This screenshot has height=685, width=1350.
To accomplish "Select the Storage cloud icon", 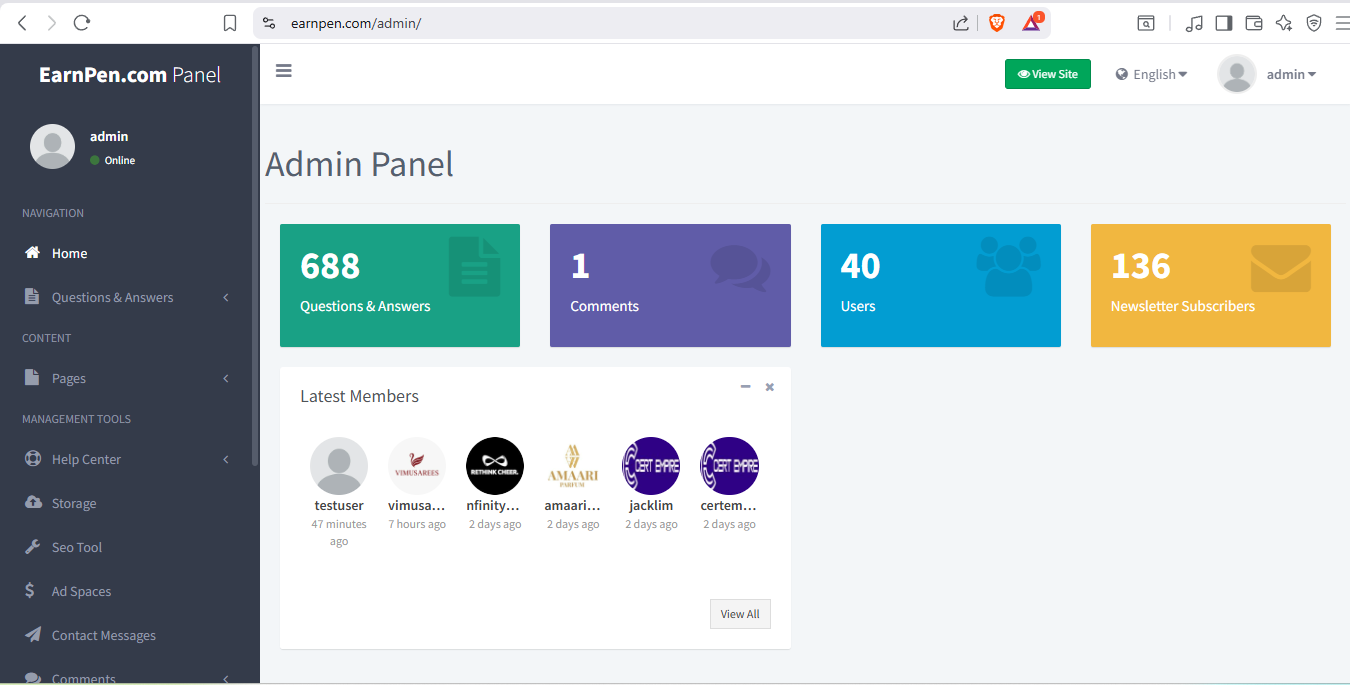I will [x=31, y=503].
